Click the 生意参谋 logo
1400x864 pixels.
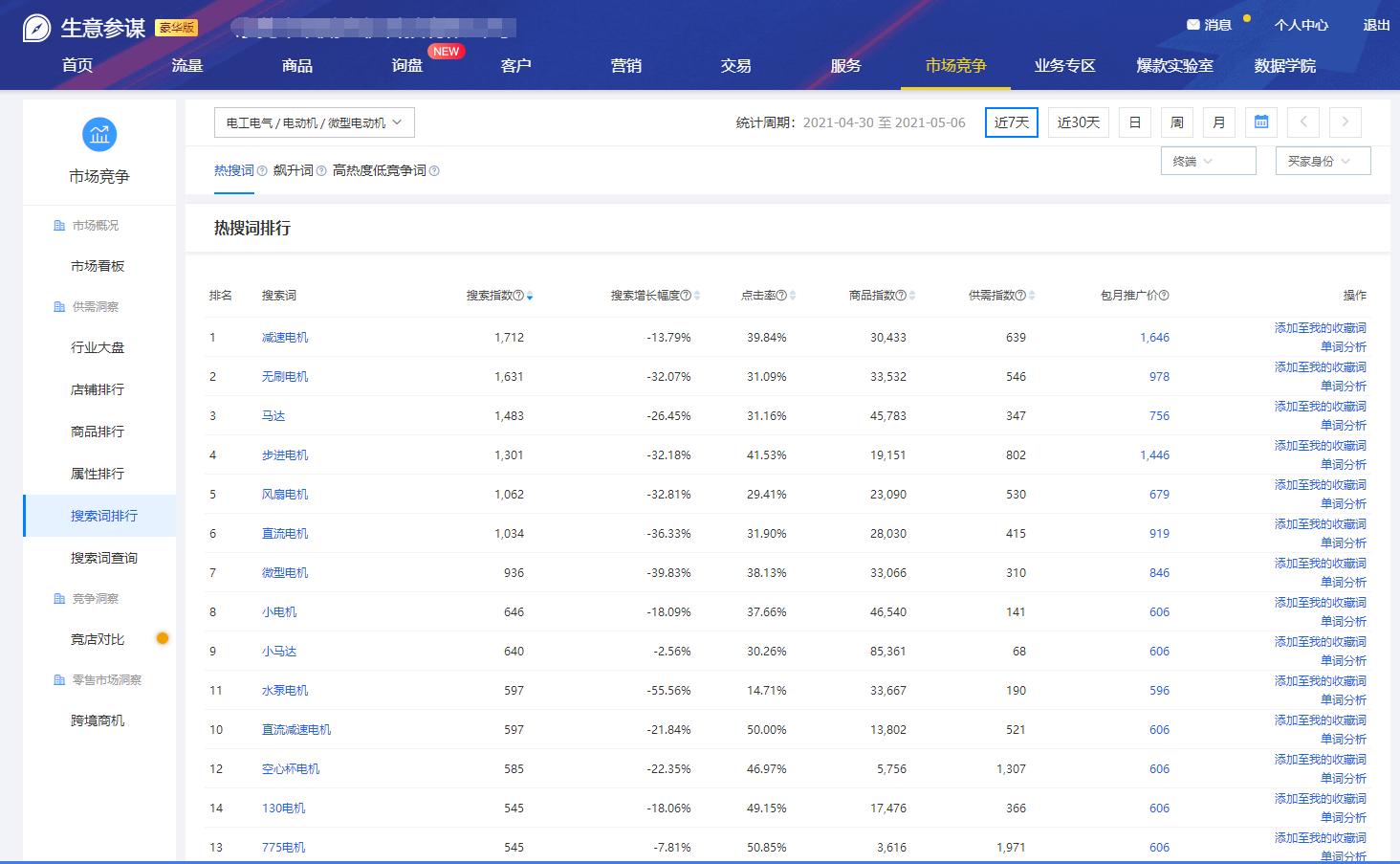[x=86, y=26]
